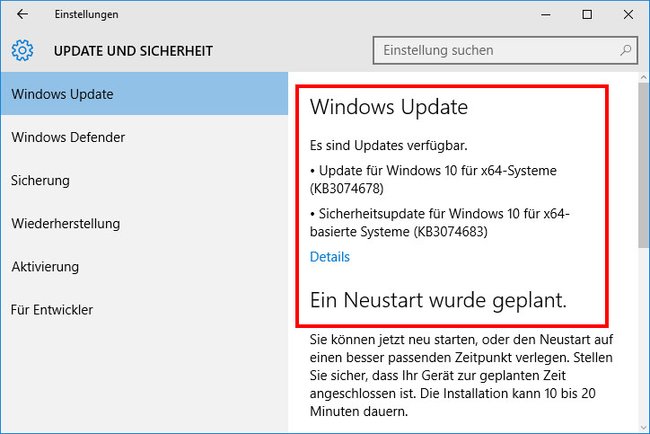Focus the Einstellung suchen search field
The height and width of the screenshot is (434, 650).
tap(505, 50)
